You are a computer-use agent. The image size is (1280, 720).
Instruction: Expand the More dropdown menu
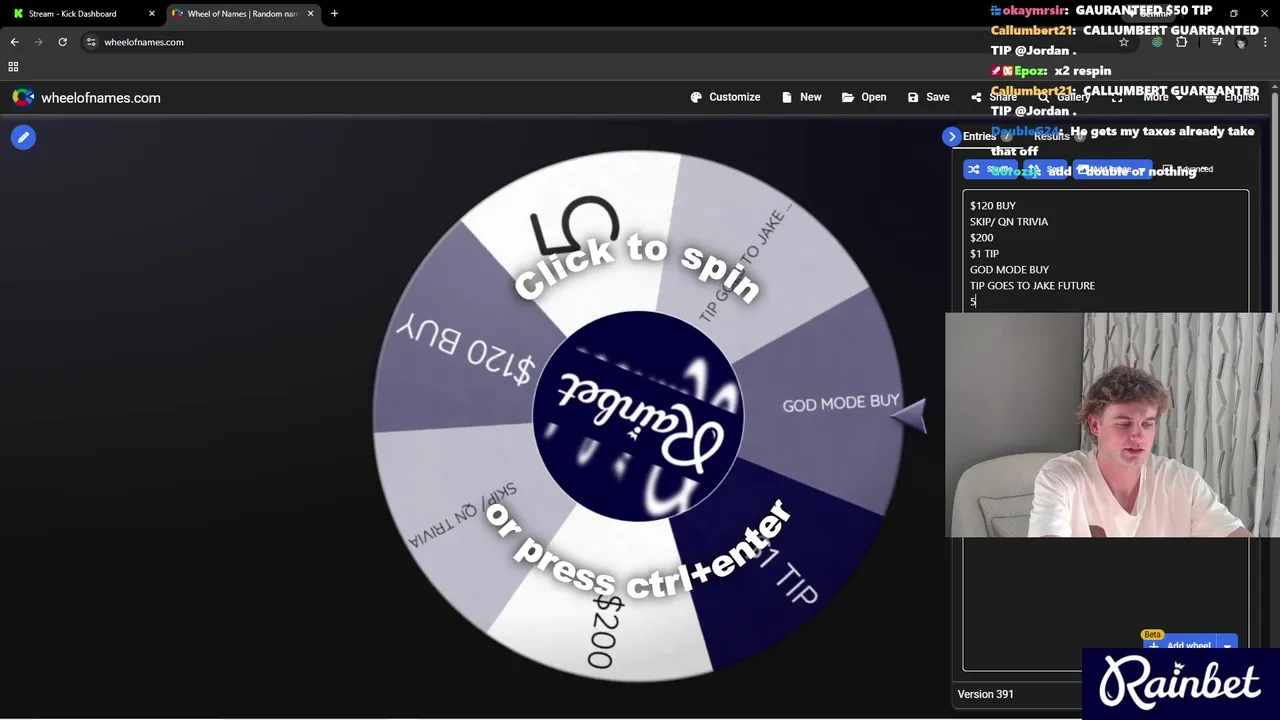pyautogui.click(x=1163, y=97)
